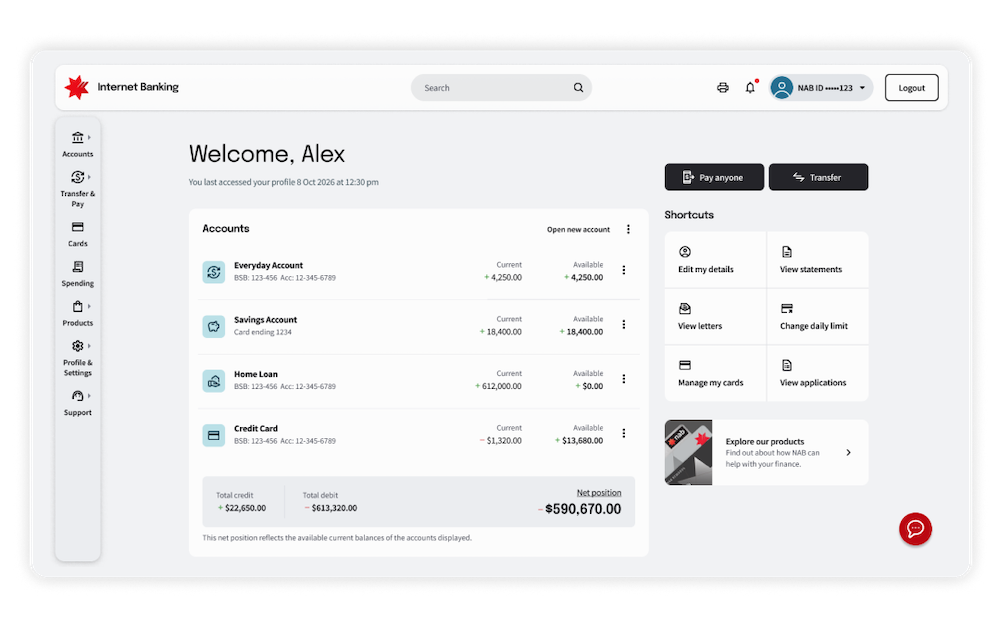Click the NAB star logo
Viewport: 1000px width, 628px height.
(77, 88)
